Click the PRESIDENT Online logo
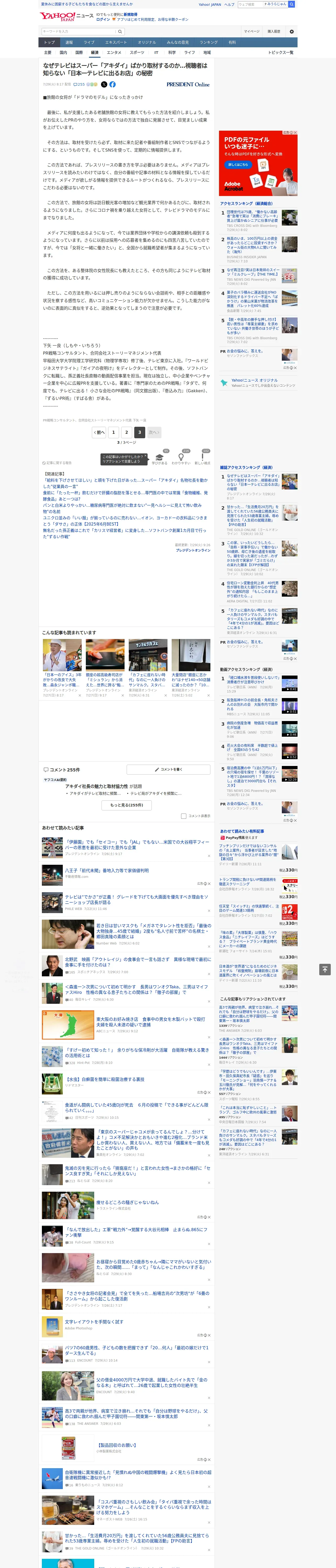The height and width of the screenshot is (1568, 336). (x=188, y=85)
